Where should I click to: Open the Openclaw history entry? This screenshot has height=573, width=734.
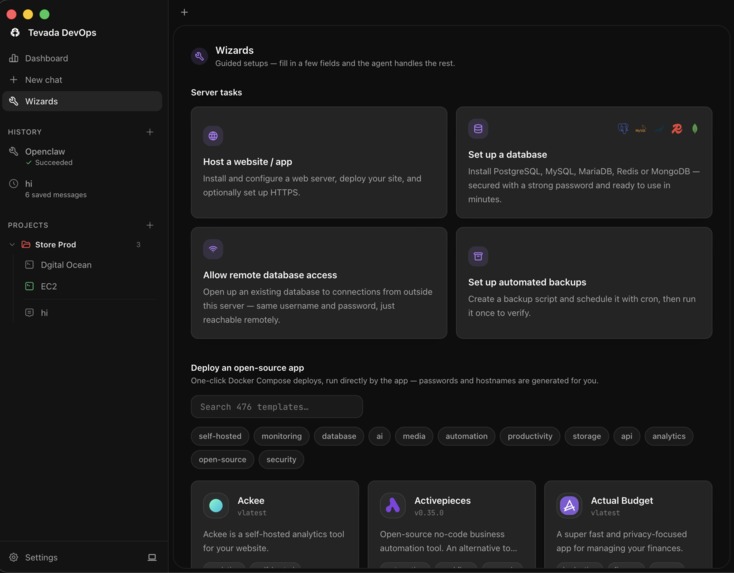tap(82, 156)
